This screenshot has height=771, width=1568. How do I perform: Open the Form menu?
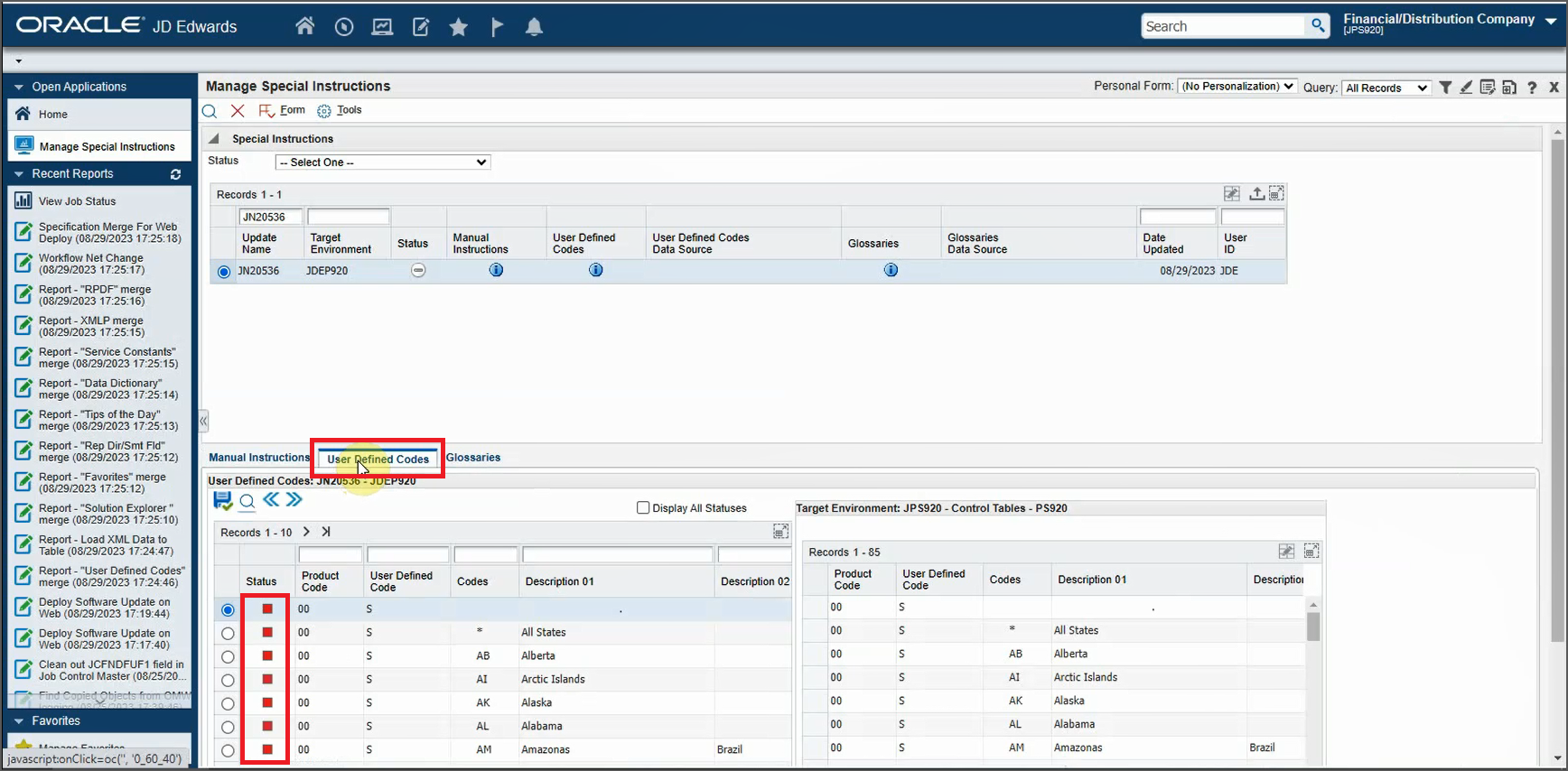coord(282,110)
